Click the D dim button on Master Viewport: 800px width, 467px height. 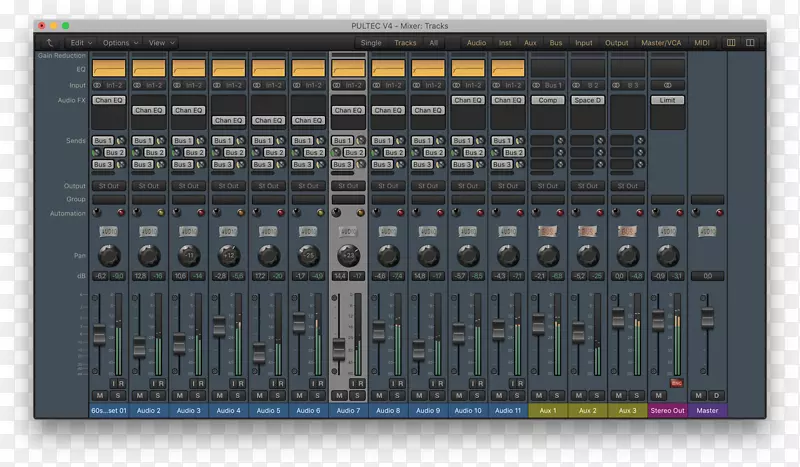[715, 395]
